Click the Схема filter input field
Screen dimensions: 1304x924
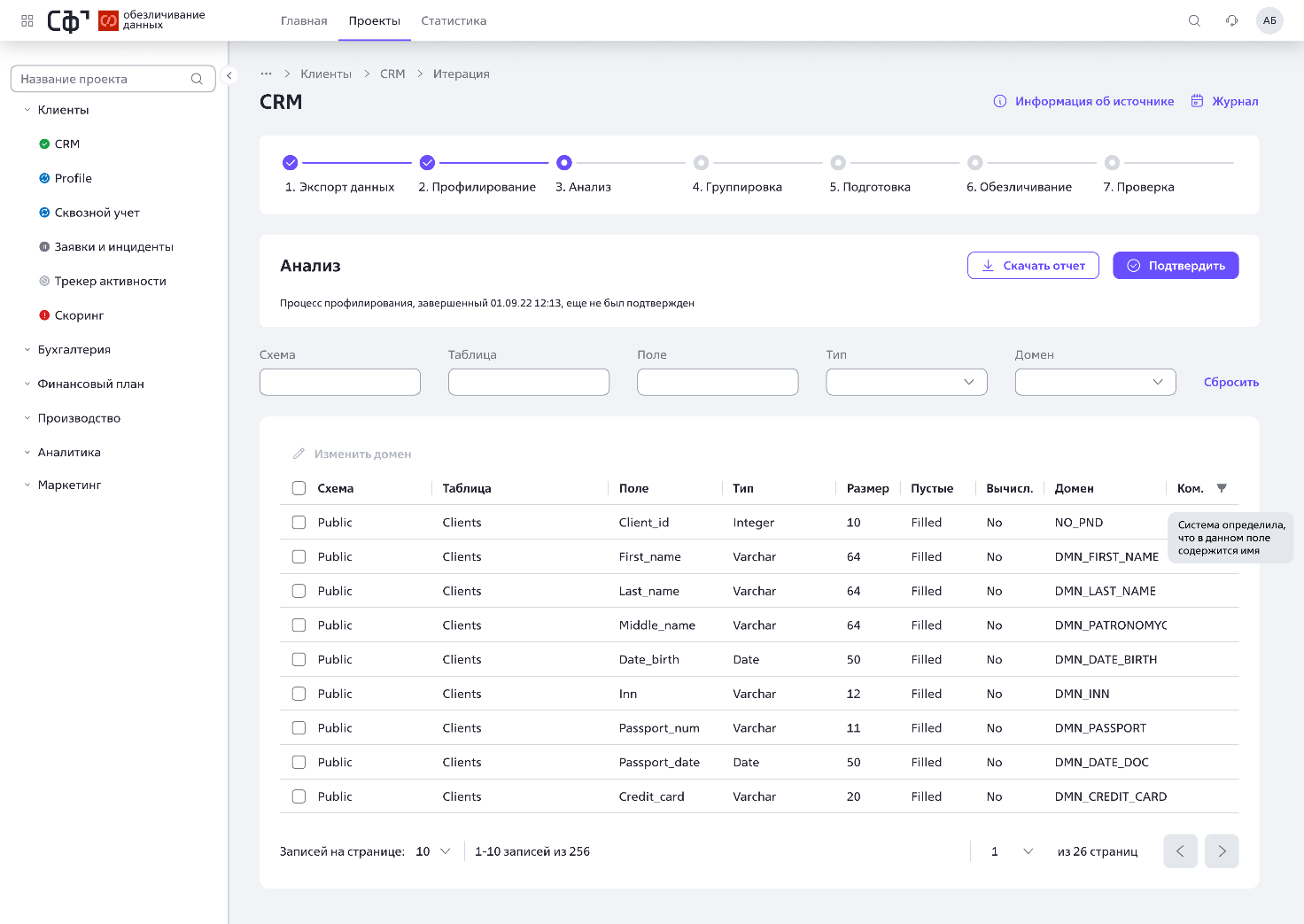340,382
